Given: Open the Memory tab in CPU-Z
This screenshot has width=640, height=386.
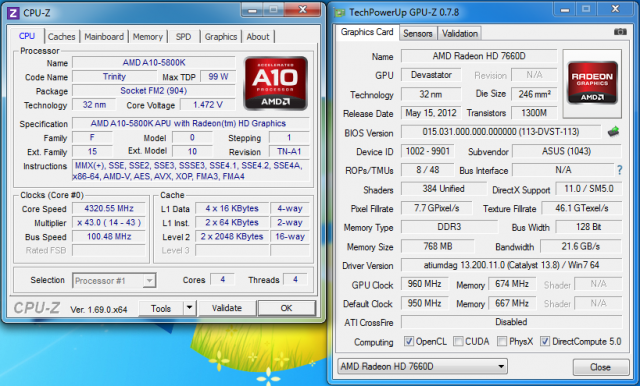Looking at the screenshot, I should tap(147, 37).
